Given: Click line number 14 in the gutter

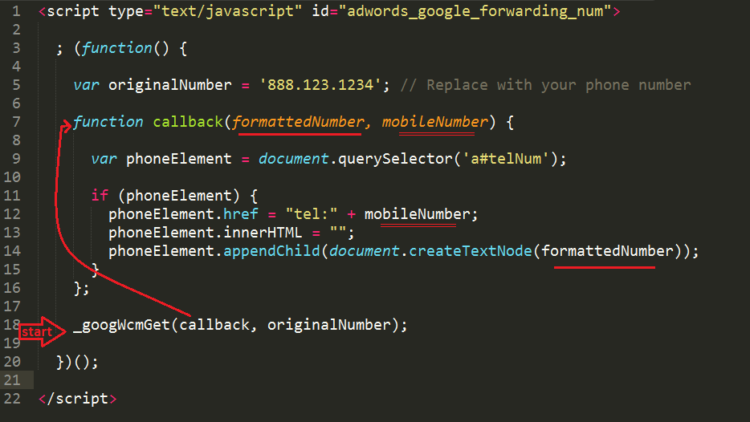Looking at the screenshot, I should click(x=12, y=251).
